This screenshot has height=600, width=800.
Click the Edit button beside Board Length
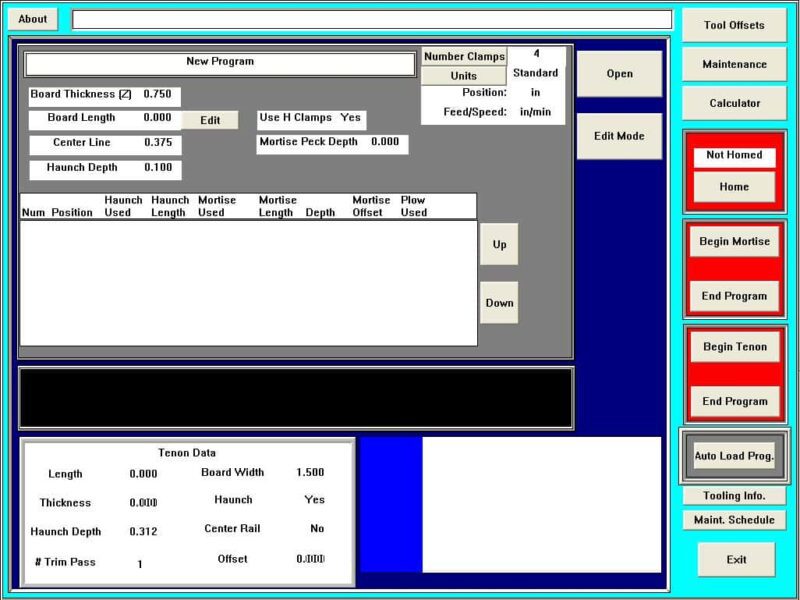(210, 120)
